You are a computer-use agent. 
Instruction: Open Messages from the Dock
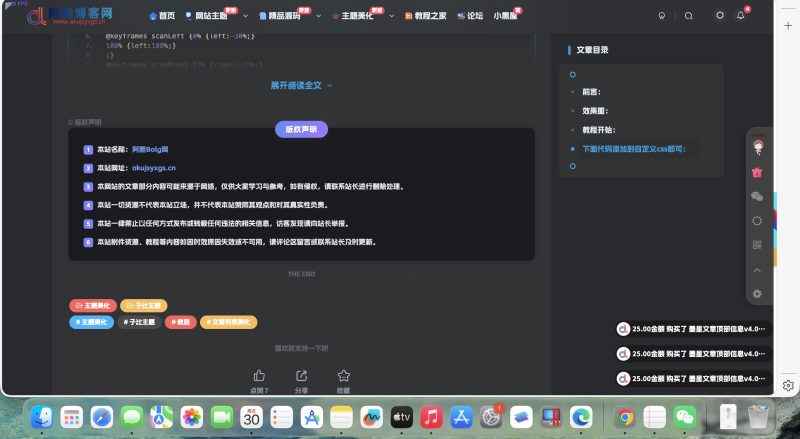click(132, 417)
